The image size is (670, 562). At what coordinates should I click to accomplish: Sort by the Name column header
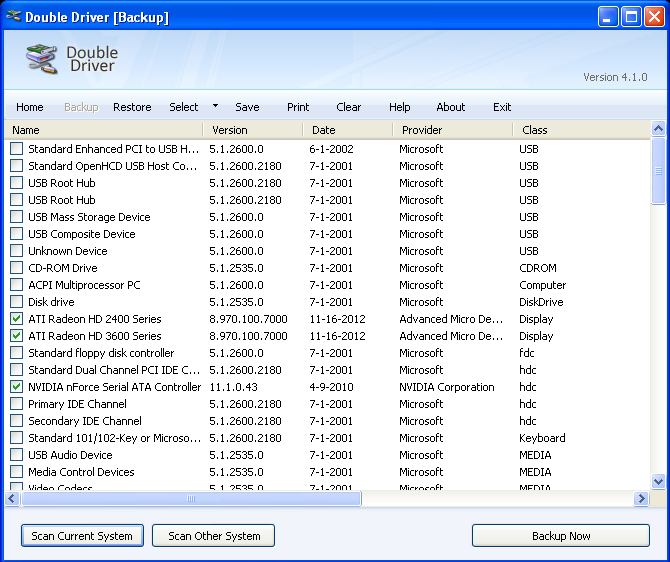point(103,129)
